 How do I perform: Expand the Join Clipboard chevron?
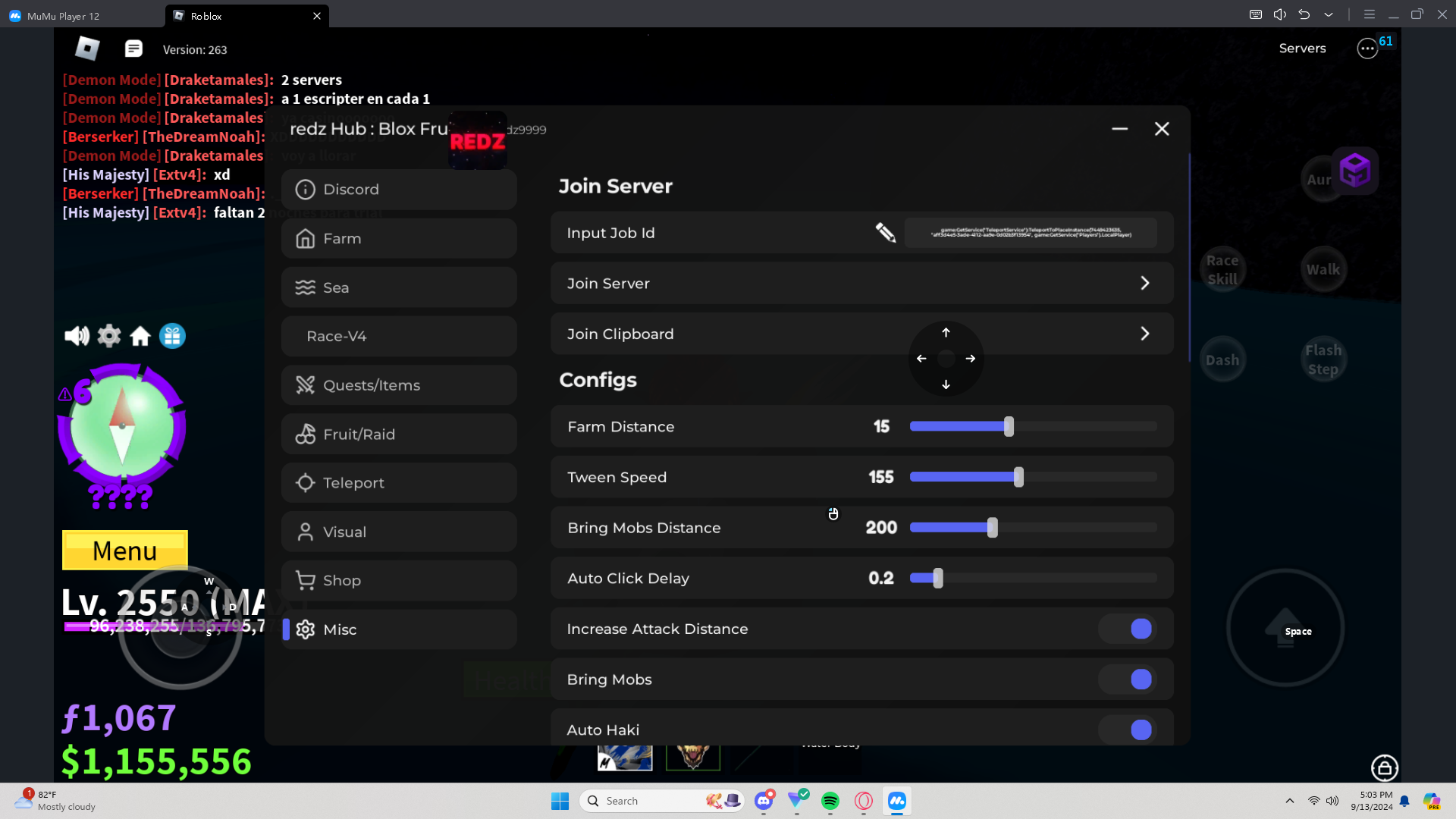pyautogui.click(x=1145, y=334)
